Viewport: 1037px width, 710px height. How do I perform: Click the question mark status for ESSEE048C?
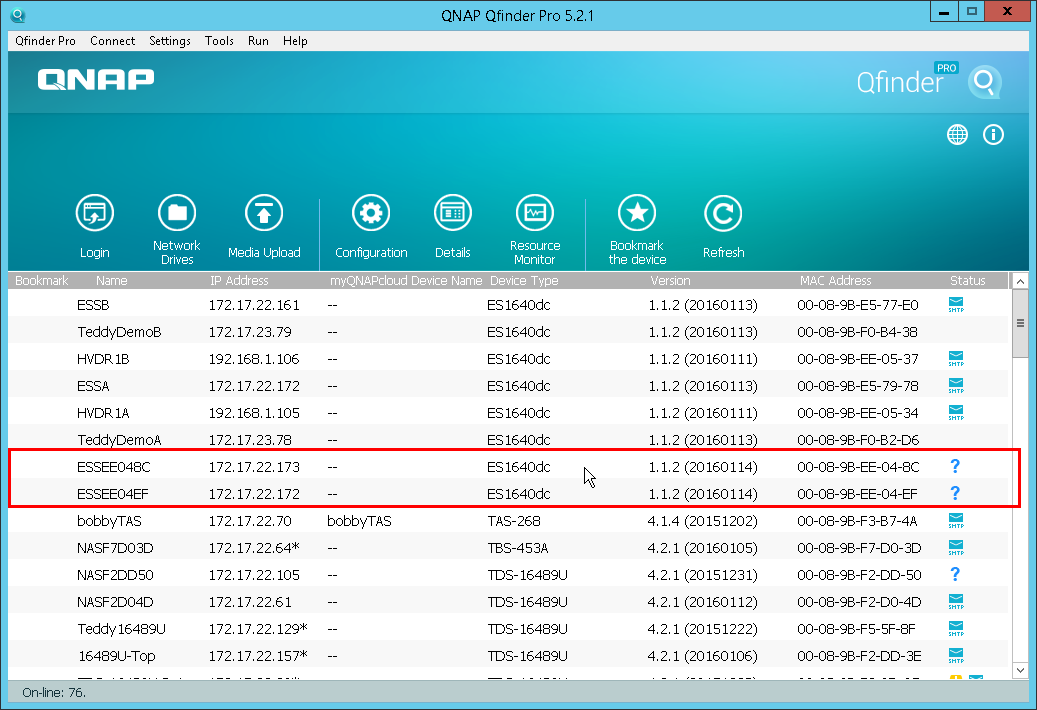pos(955,467)
